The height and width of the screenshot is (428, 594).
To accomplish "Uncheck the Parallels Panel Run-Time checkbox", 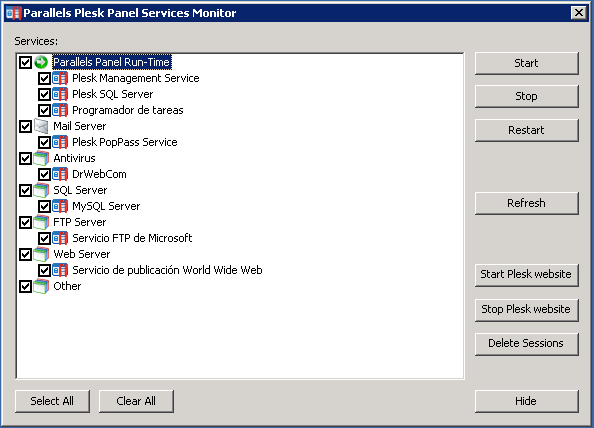I will coord(25,62).
